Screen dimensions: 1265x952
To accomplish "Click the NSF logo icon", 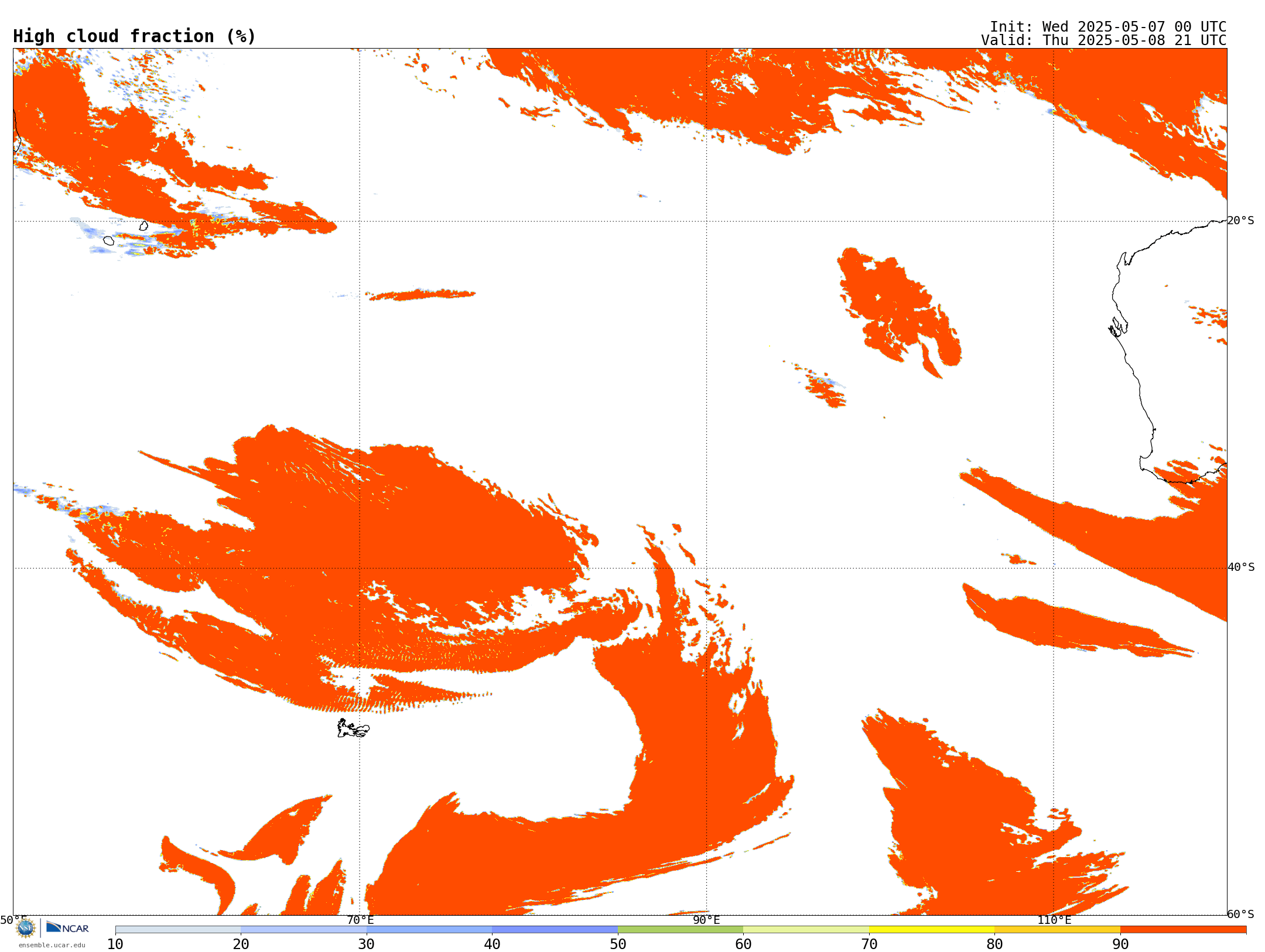I will [25, 928].
